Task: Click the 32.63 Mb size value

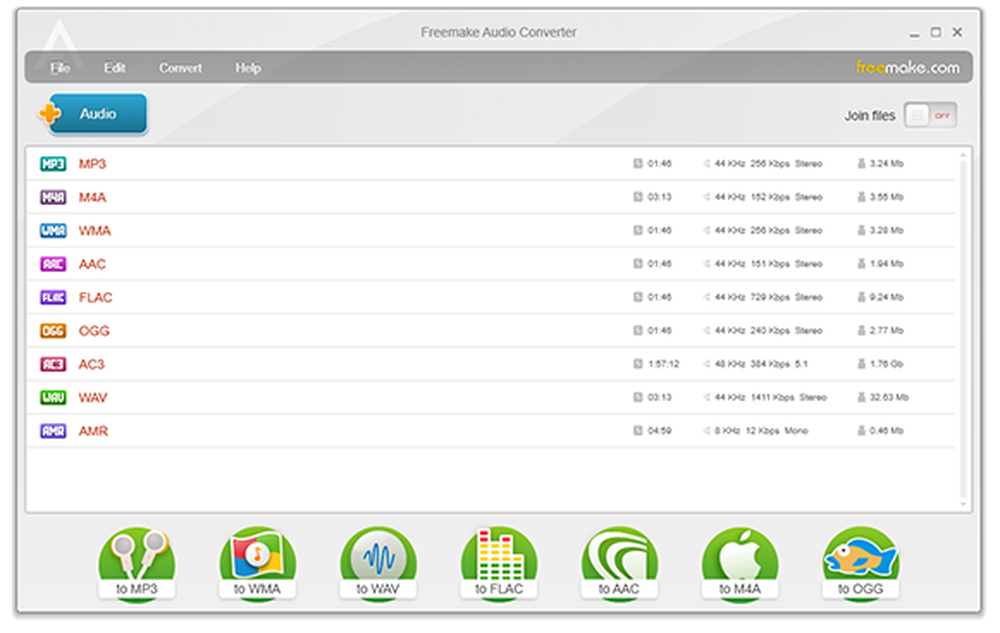Action: pyautogui.click(x=889, y=397)
